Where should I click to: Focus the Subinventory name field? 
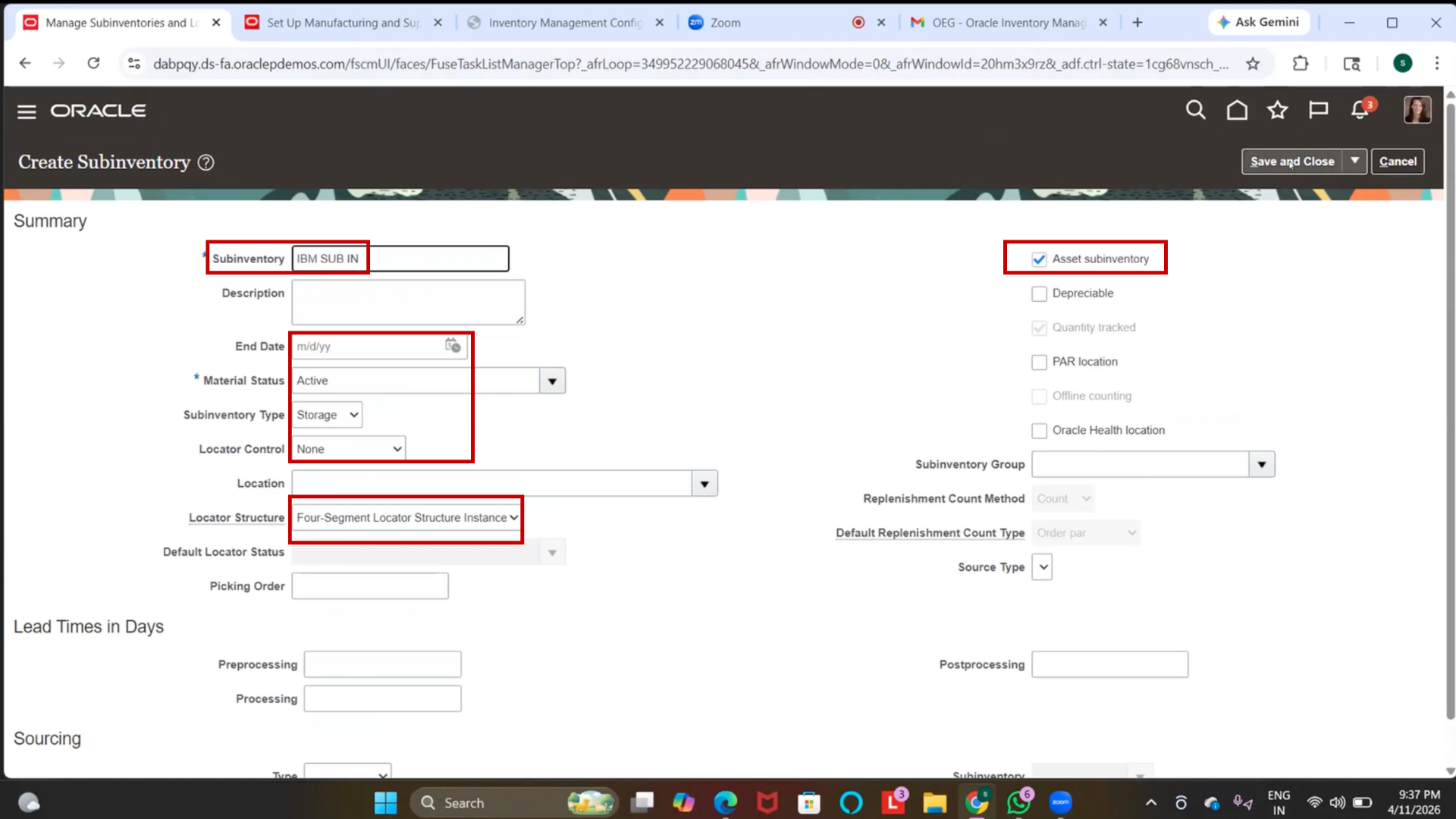click(x=400, y=259)
